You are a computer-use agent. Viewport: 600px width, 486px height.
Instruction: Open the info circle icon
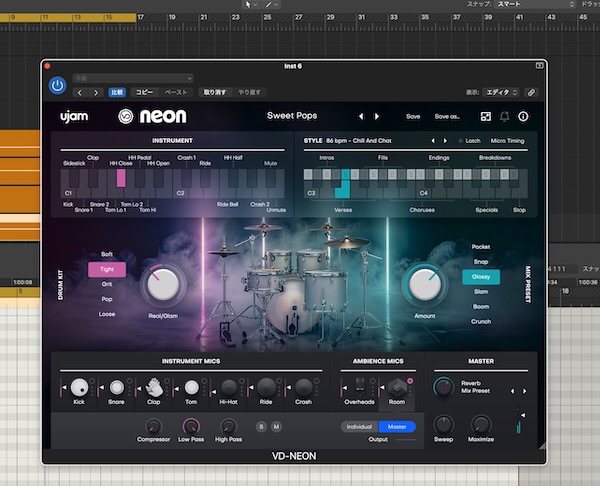[x=523, y=116]
